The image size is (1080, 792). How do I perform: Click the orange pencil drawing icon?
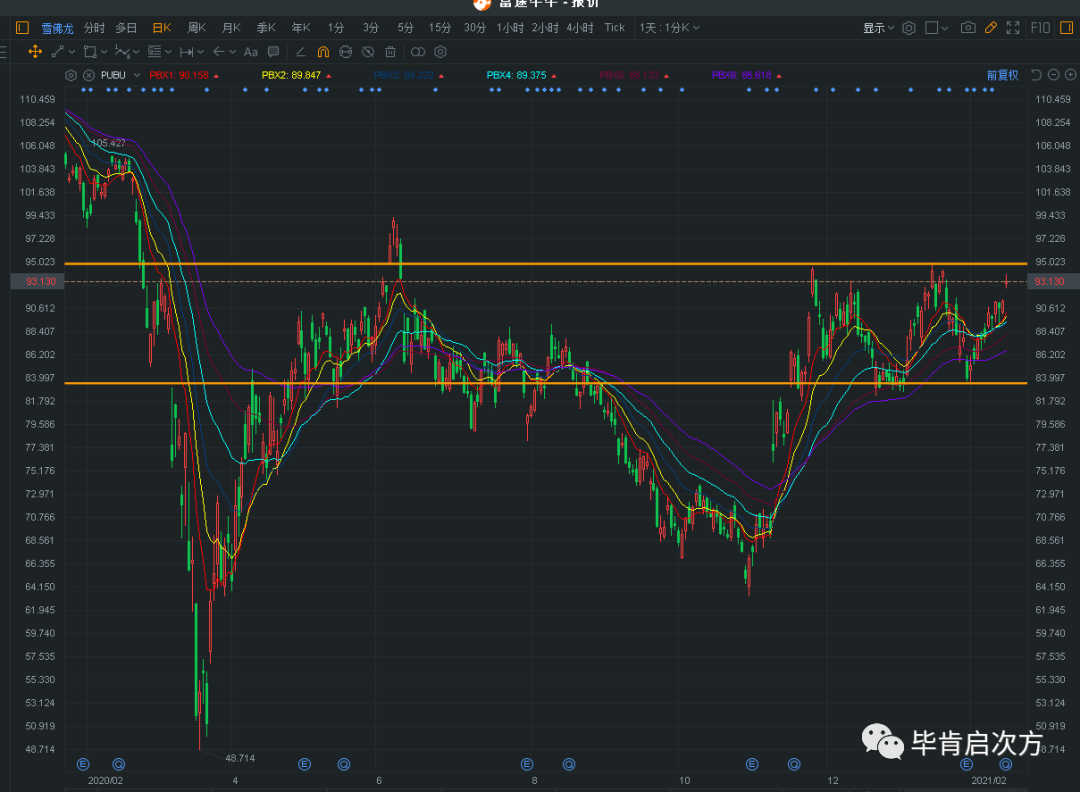click(x=991, y=28)
